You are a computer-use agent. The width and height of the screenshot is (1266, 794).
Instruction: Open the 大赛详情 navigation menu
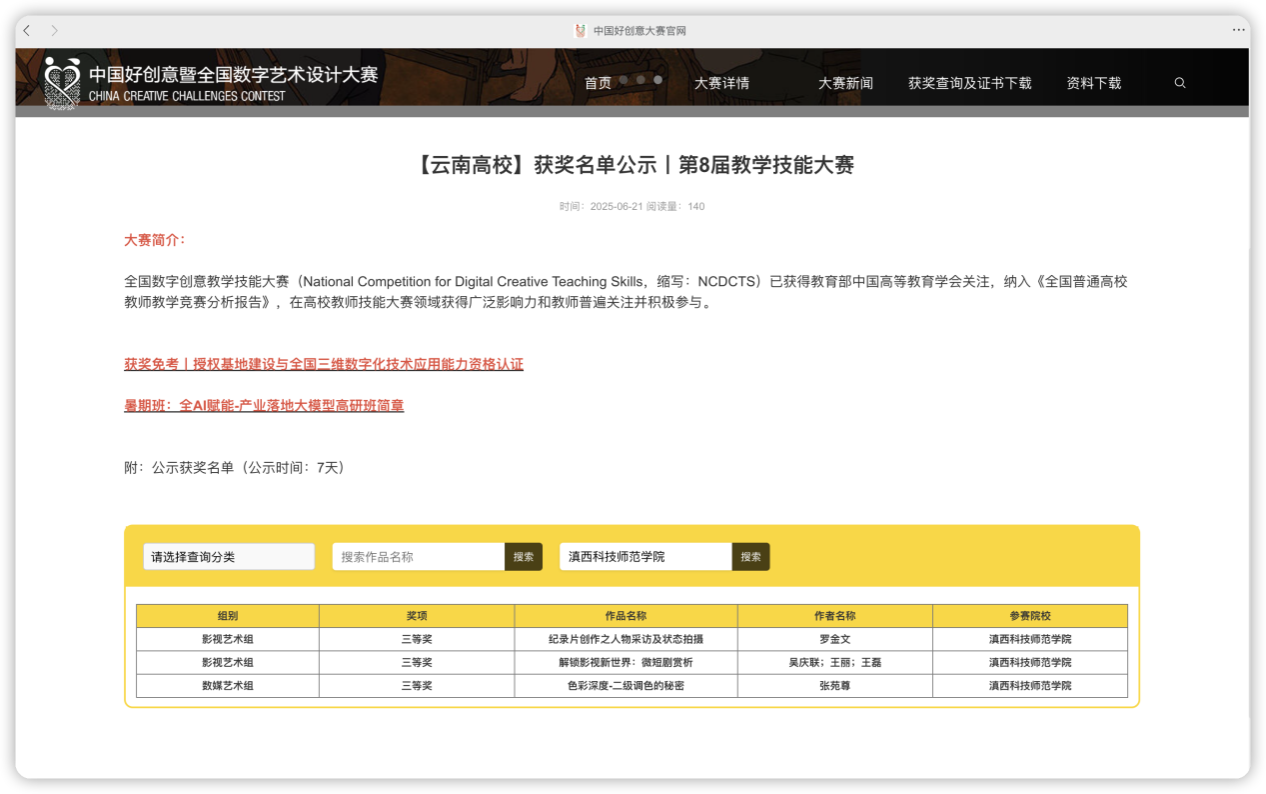(721, 84)
